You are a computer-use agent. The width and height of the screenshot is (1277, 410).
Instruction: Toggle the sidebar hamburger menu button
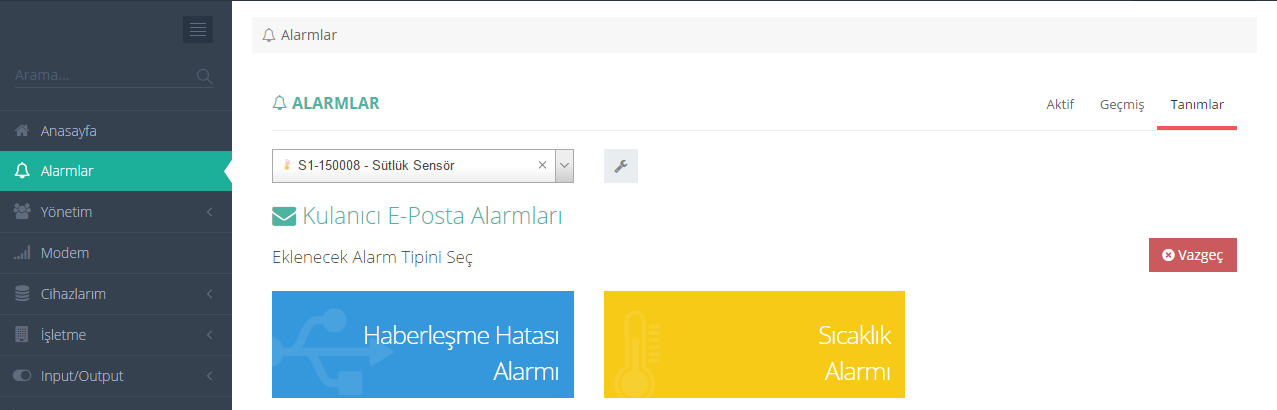click(198, 29)
